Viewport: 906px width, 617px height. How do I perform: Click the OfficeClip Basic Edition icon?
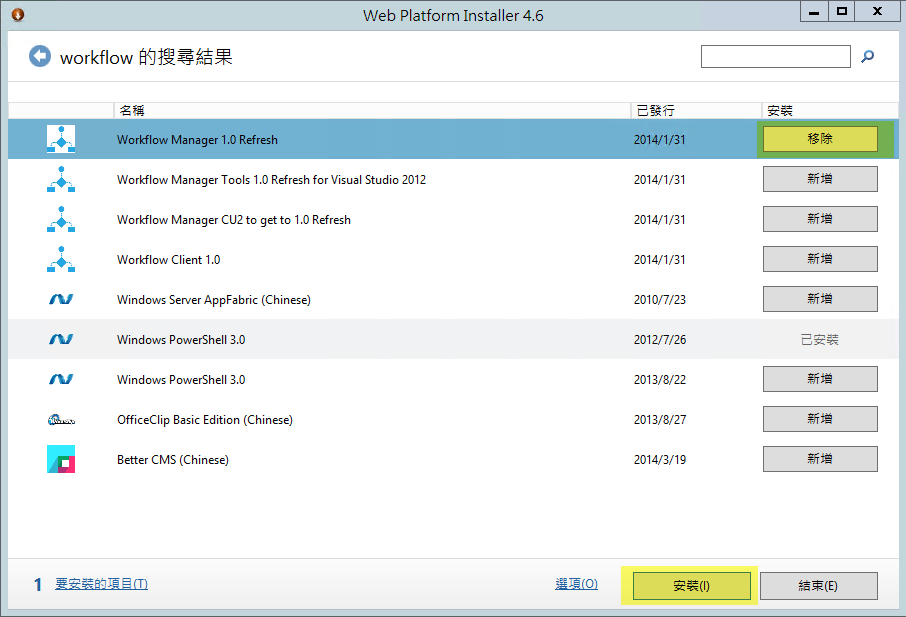pyautogui.click(x=61, y=419)
